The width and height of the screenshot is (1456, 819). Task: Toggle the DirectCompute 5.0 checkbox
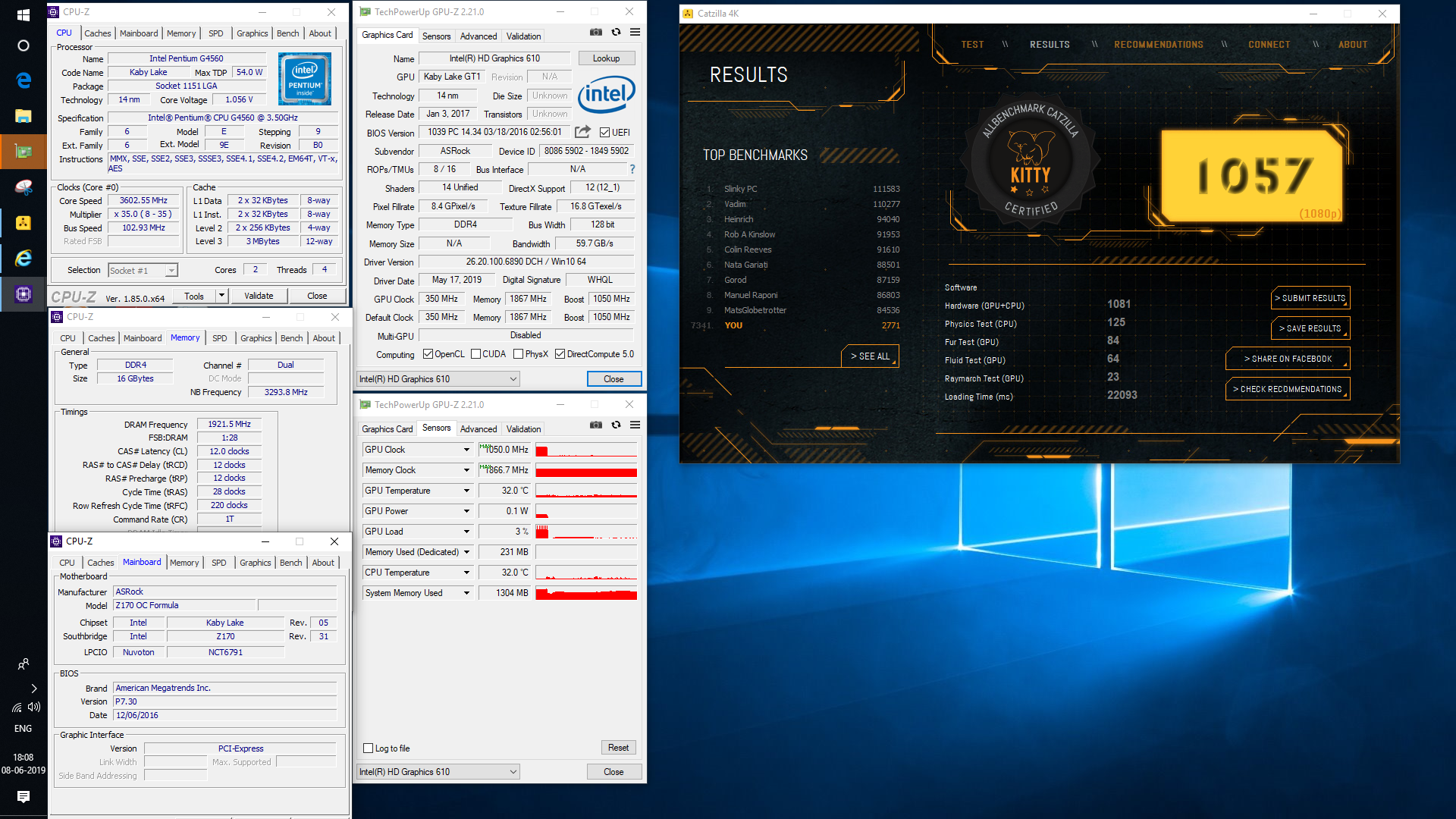(x=560, y=354)
